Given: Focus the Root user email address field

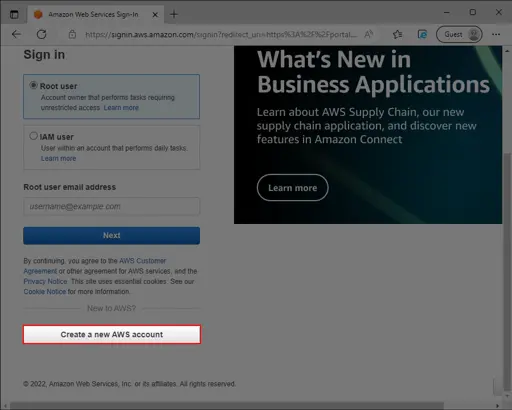Looking at the screenshot, I should click(112, 206).
